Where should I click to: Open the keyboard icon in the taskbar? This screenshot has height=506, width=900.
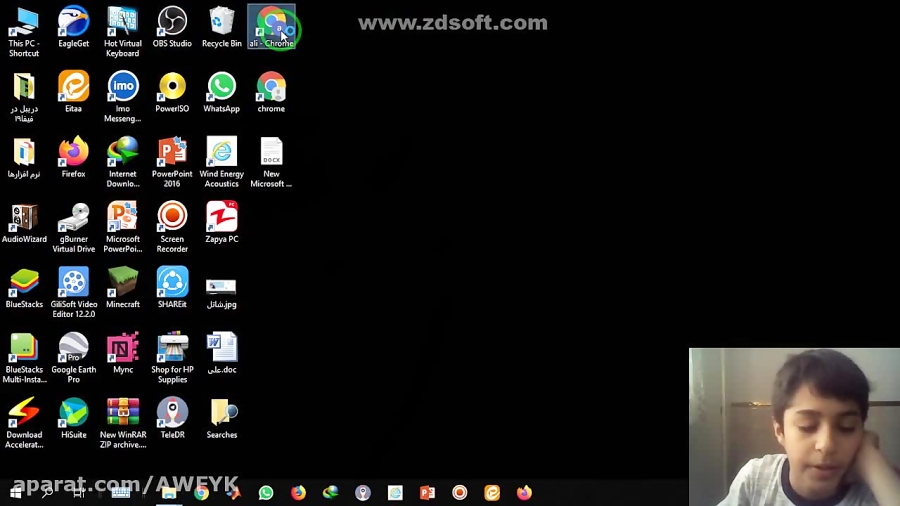[x=121, y=493]
